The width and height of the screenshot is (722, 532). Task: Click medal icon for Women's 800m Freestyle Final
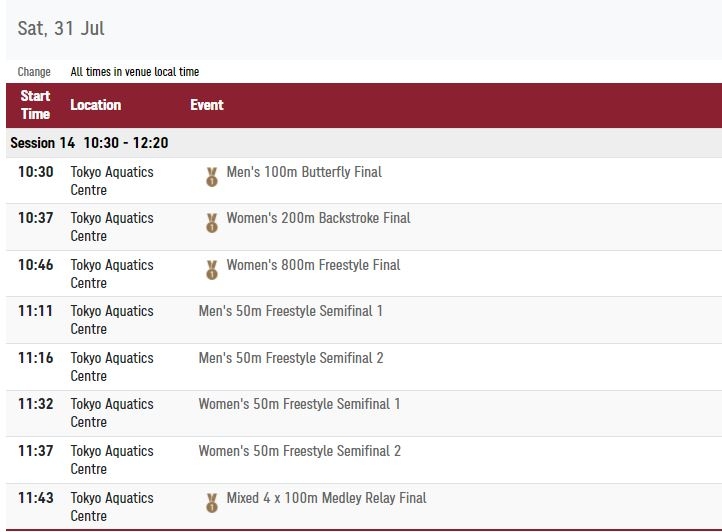(x=212, y=270)
